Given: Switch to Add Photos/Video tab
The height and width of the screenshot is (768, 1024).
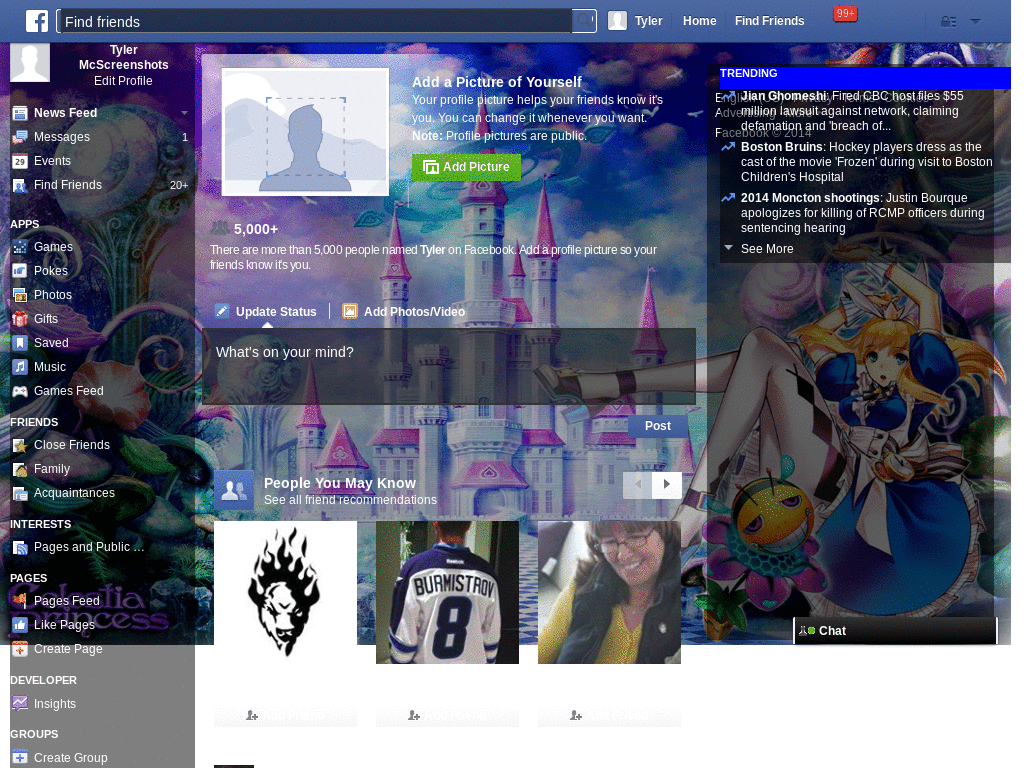Looking at the screenshot, I should (x=404, y=312).
